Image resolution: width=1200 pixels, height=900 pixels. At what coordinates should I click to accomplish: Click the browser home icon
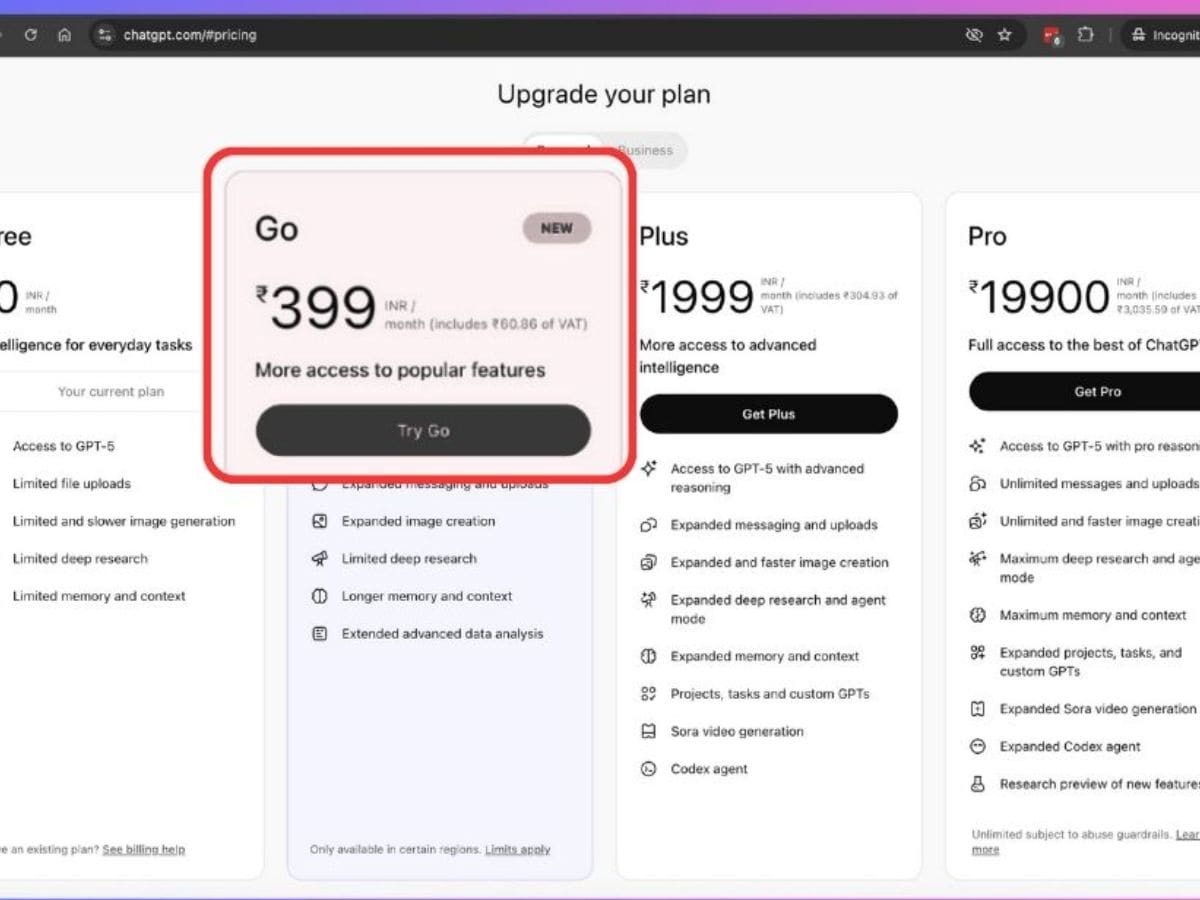(64, 35)
